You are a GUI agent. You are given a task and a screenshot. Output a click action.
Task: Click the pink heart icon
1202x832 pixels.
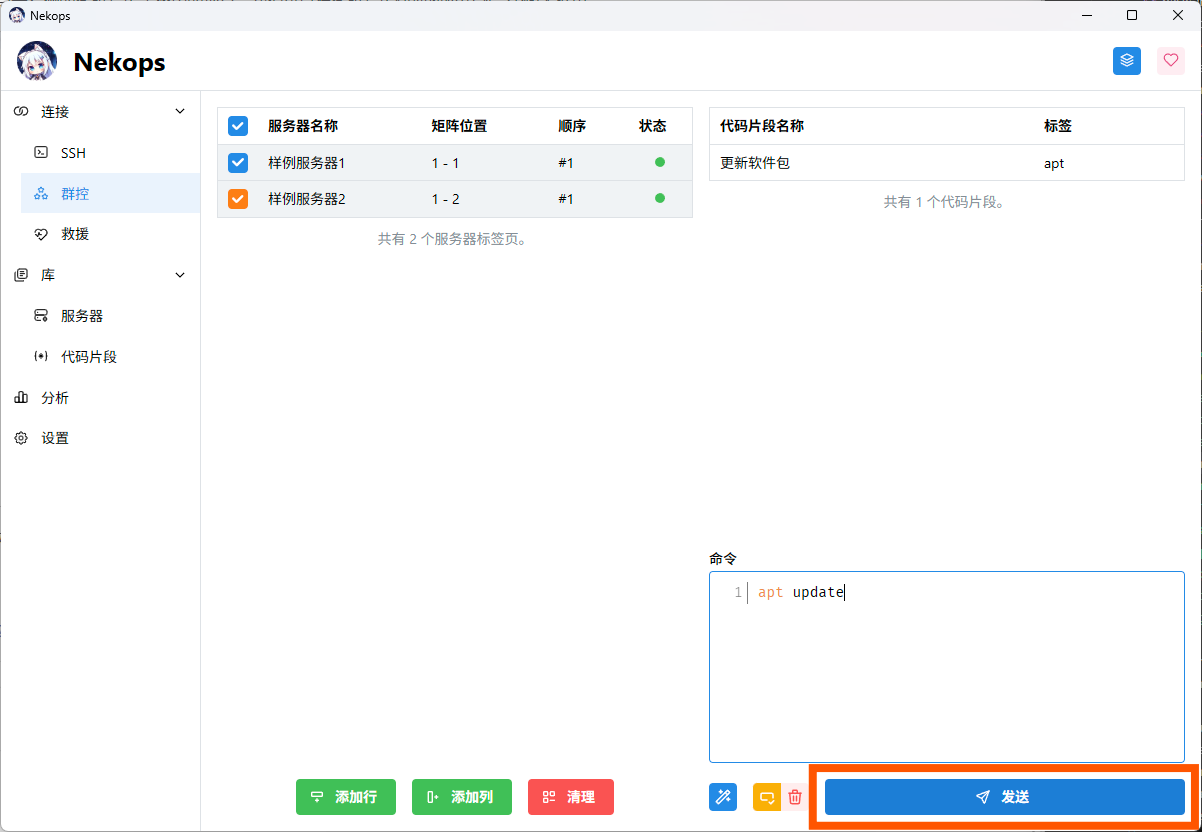point(1171,61)
